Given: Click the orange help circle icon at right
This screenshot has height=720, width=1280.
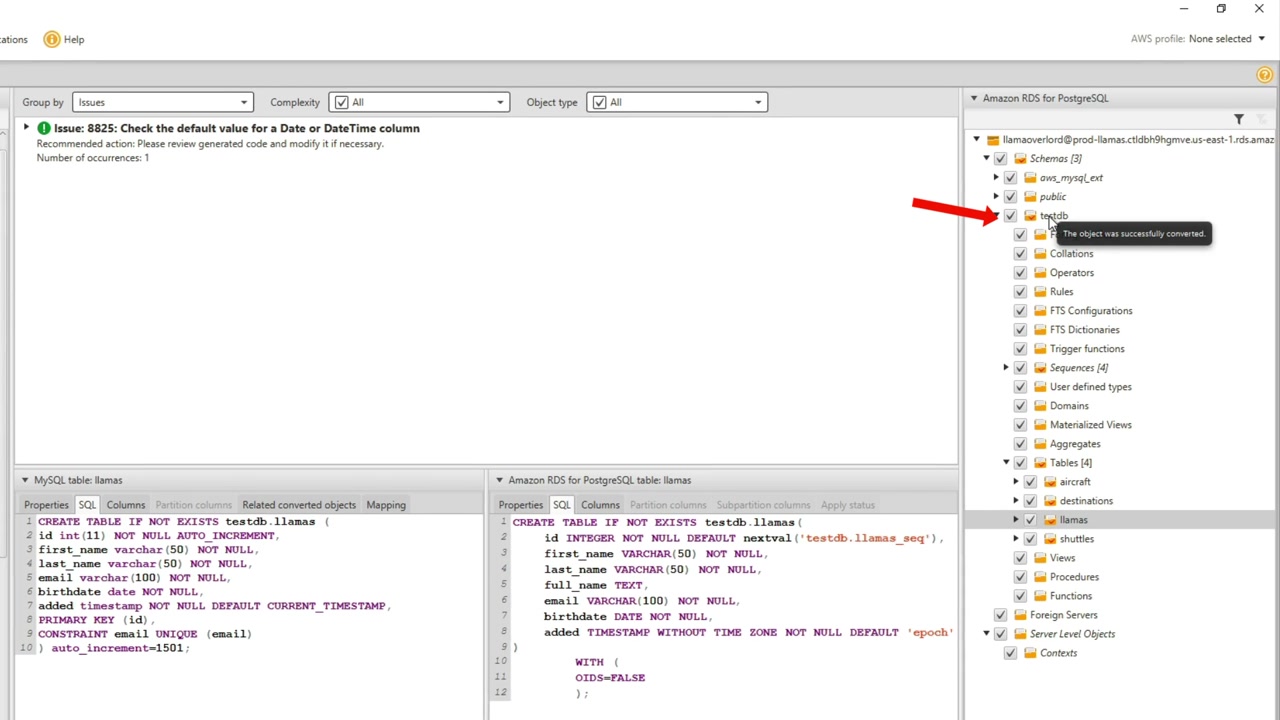Looking at the screenshot, I should (1264, 75).
